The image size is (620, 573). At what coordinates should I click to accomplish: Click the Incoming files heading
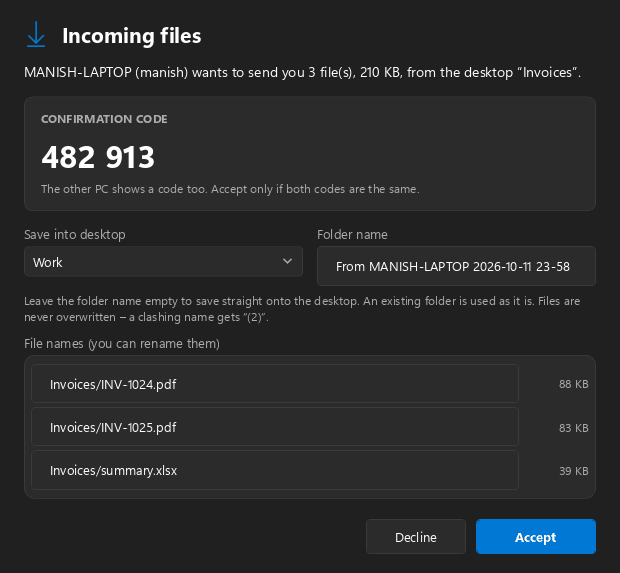coord(132,36)
